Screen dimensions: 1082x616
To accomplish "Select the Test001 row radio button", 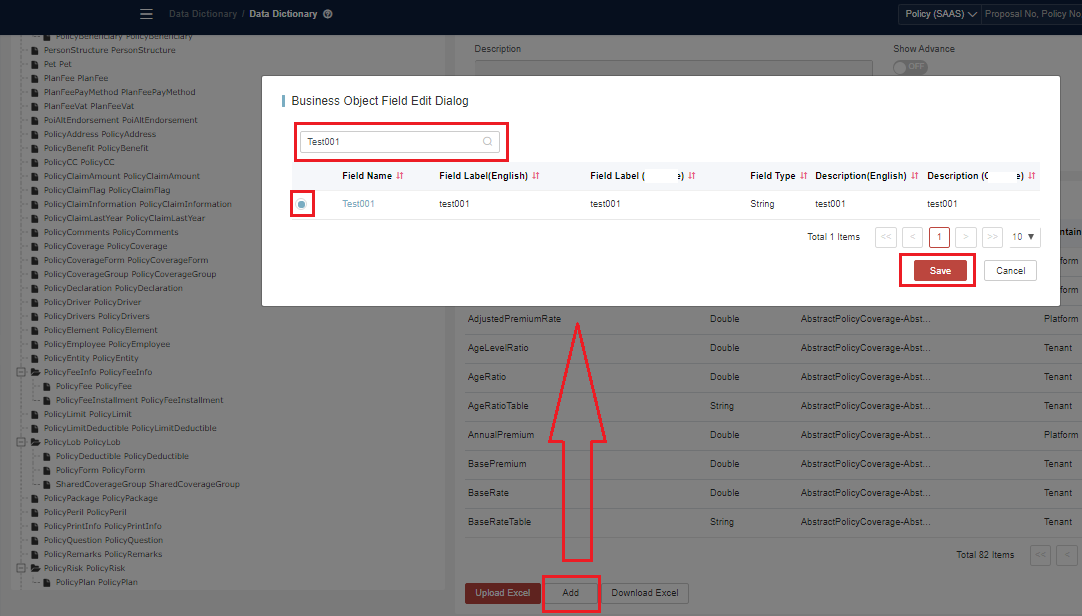I will pos(302,203).
